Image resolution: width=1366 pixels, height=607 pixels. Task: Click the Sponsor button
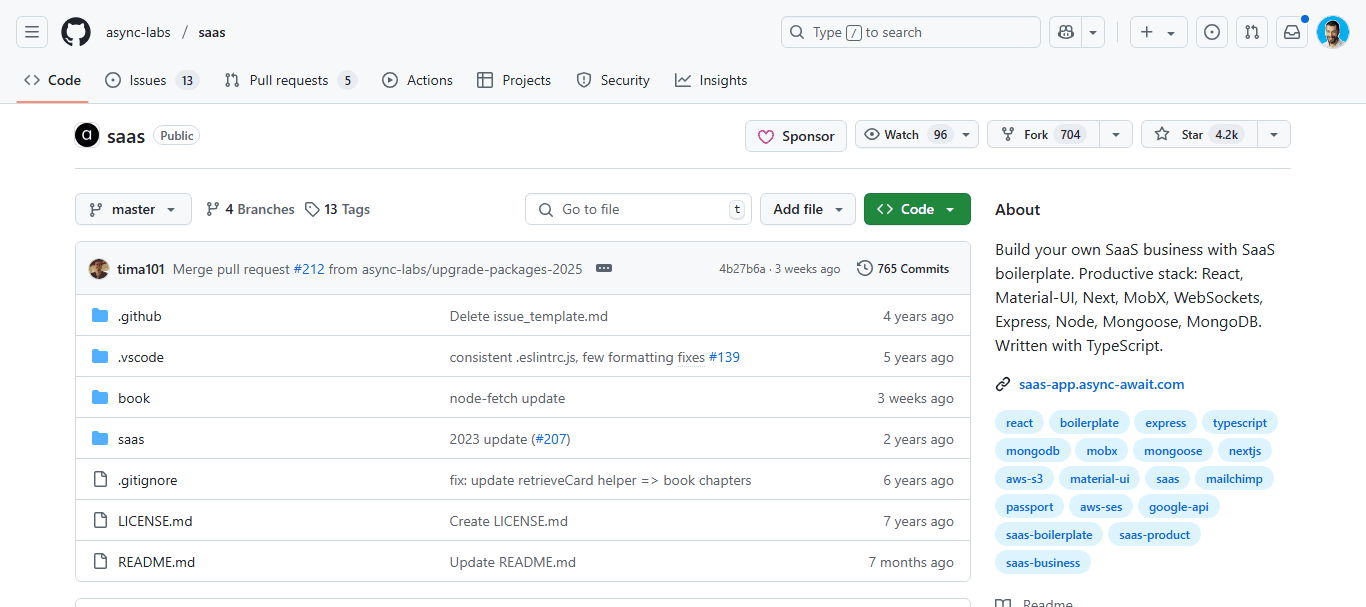tap(796, 136)
